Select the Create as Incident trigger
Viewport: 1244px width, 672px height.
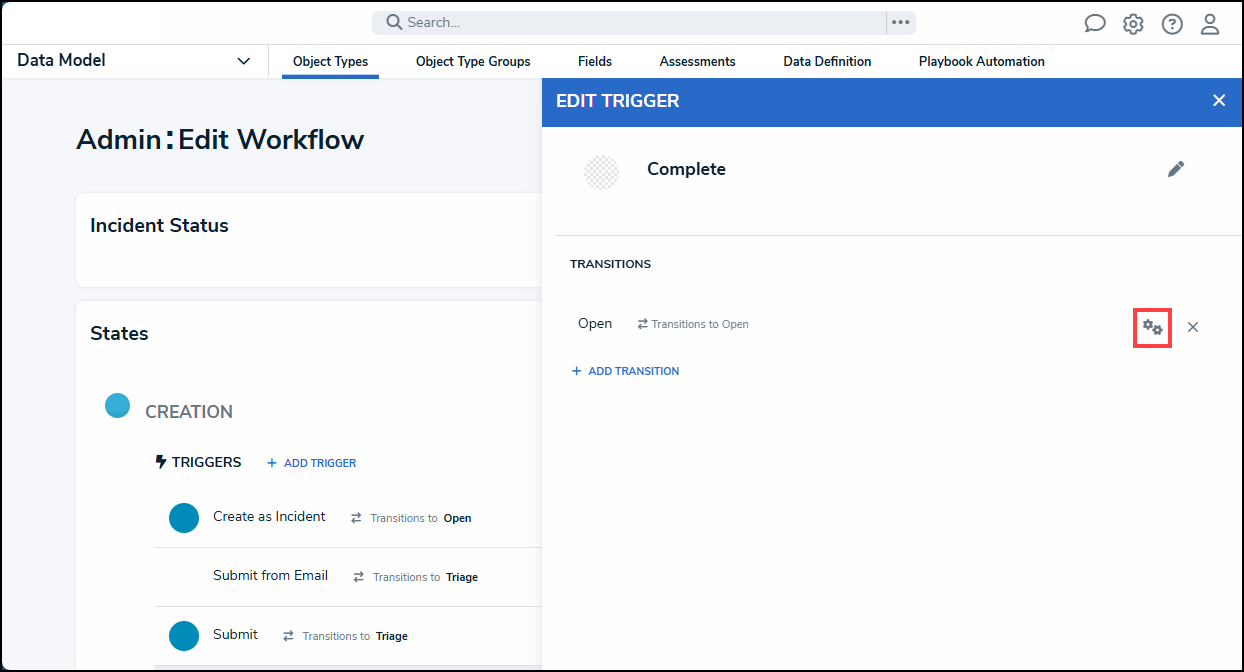click(x=269, y=517)
